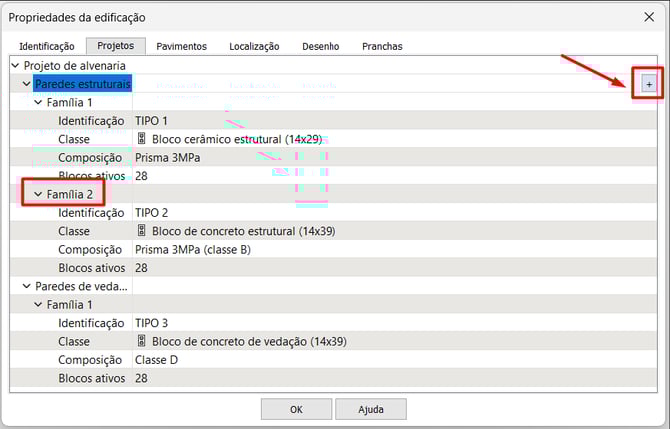This screenshot has height=429, width=670.
Task: Open the Desenho tab
Action: 321,46
